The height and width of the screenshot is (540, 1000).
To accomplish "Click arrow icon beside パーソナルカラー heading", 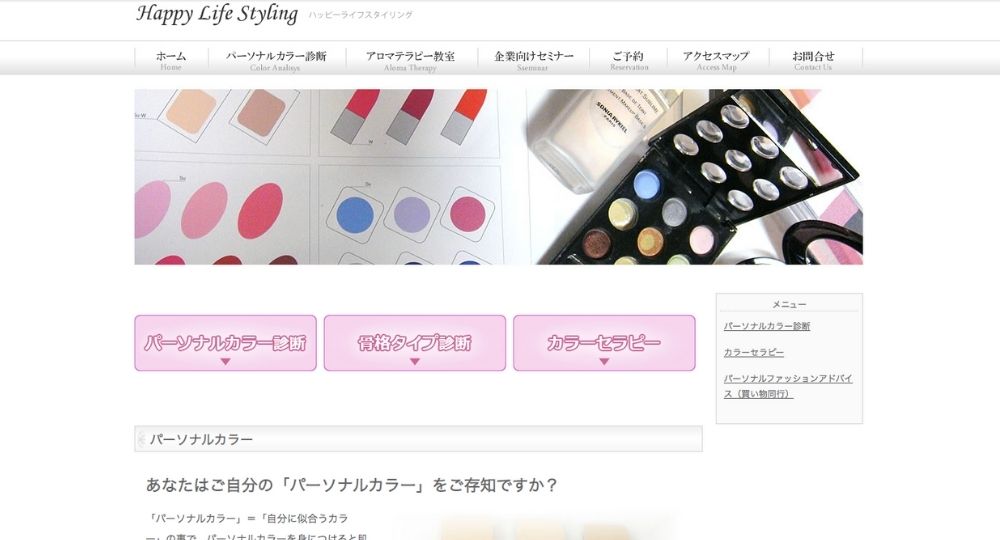I will click(x=142, y=439).
